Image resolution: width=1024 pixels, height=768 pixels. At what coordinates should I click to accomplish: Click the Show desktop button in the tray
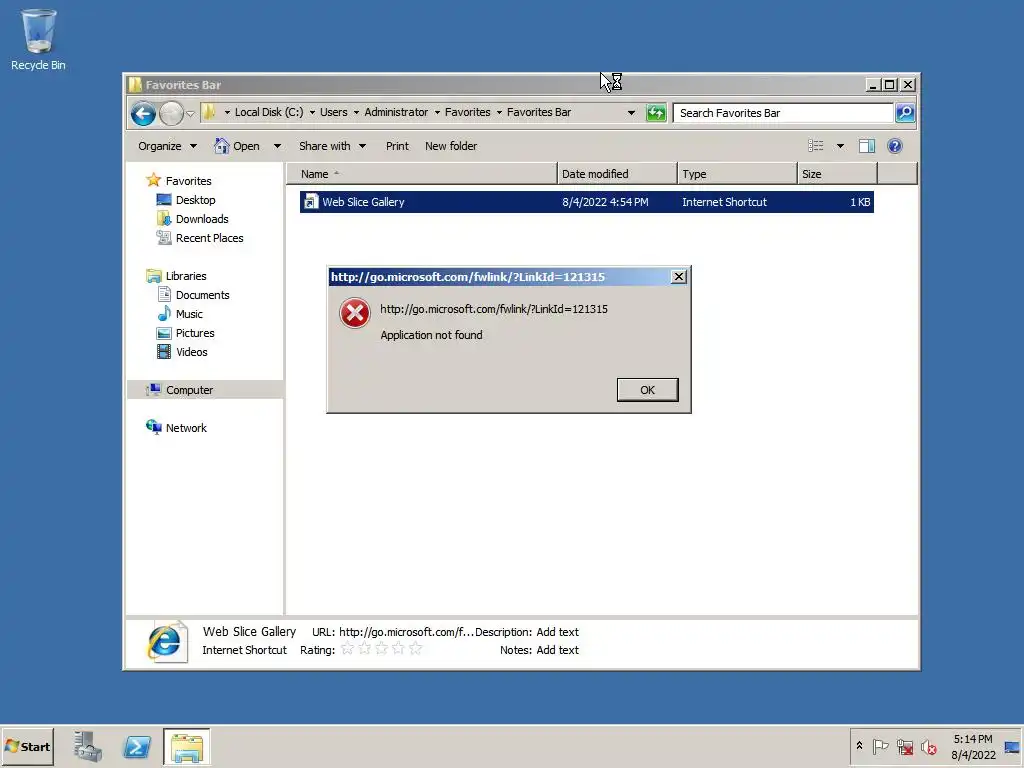tap(1012, 746)
